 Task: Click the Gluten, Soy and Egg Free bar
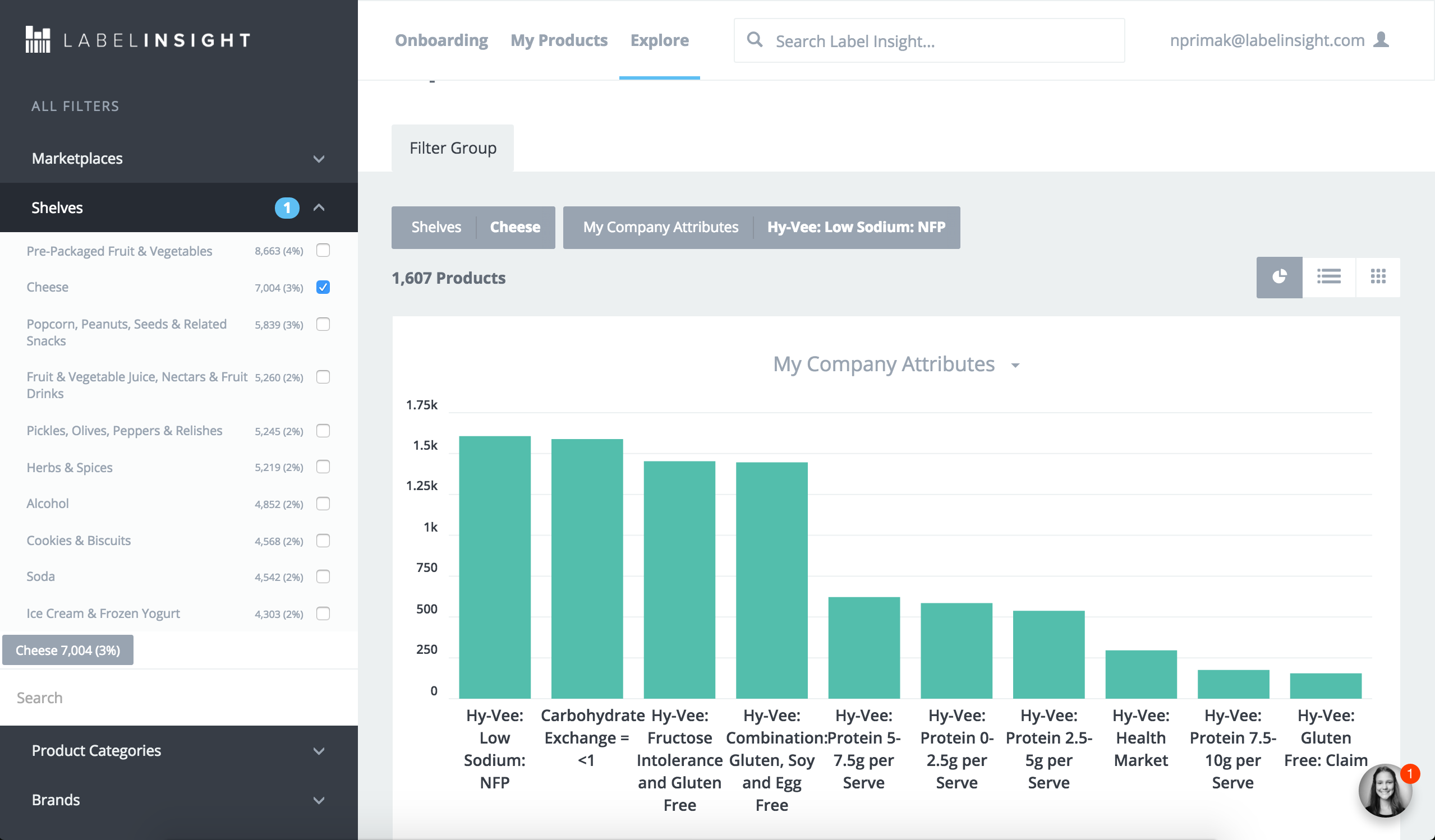click(771, 580)
